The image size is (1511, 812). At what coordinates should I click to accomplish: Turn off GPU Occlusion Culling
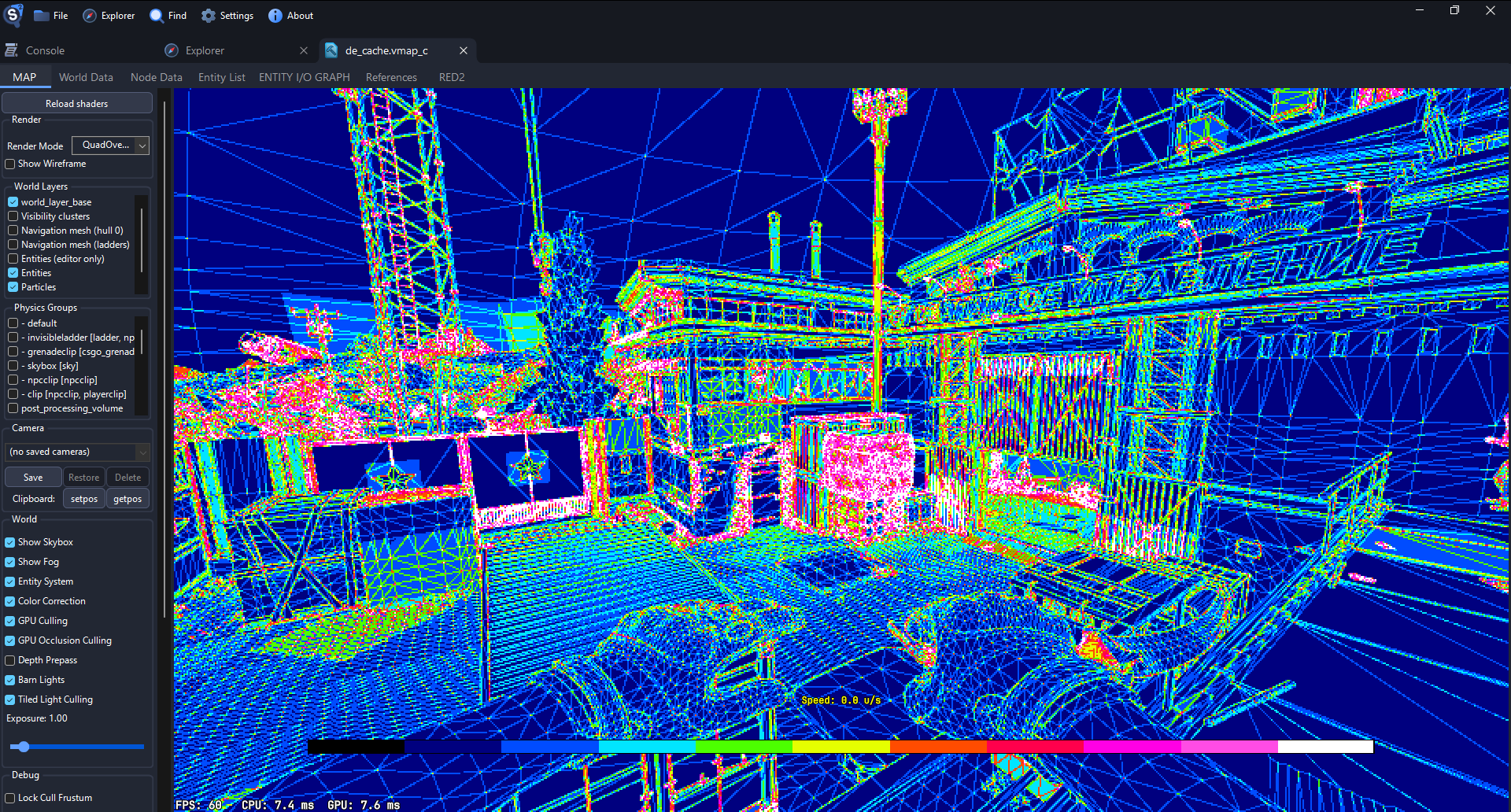point(10,640)
